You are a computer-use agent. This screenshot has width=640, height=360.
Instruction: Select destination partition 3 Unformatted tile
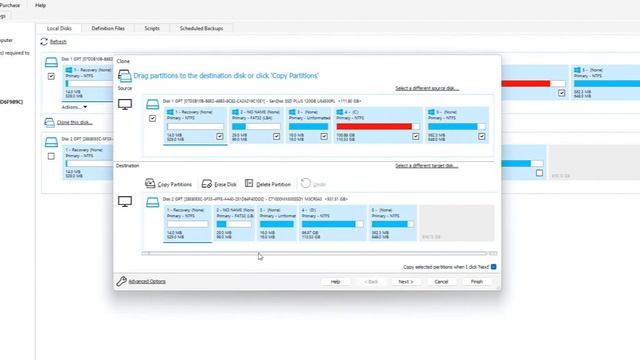tap(277, 223)
